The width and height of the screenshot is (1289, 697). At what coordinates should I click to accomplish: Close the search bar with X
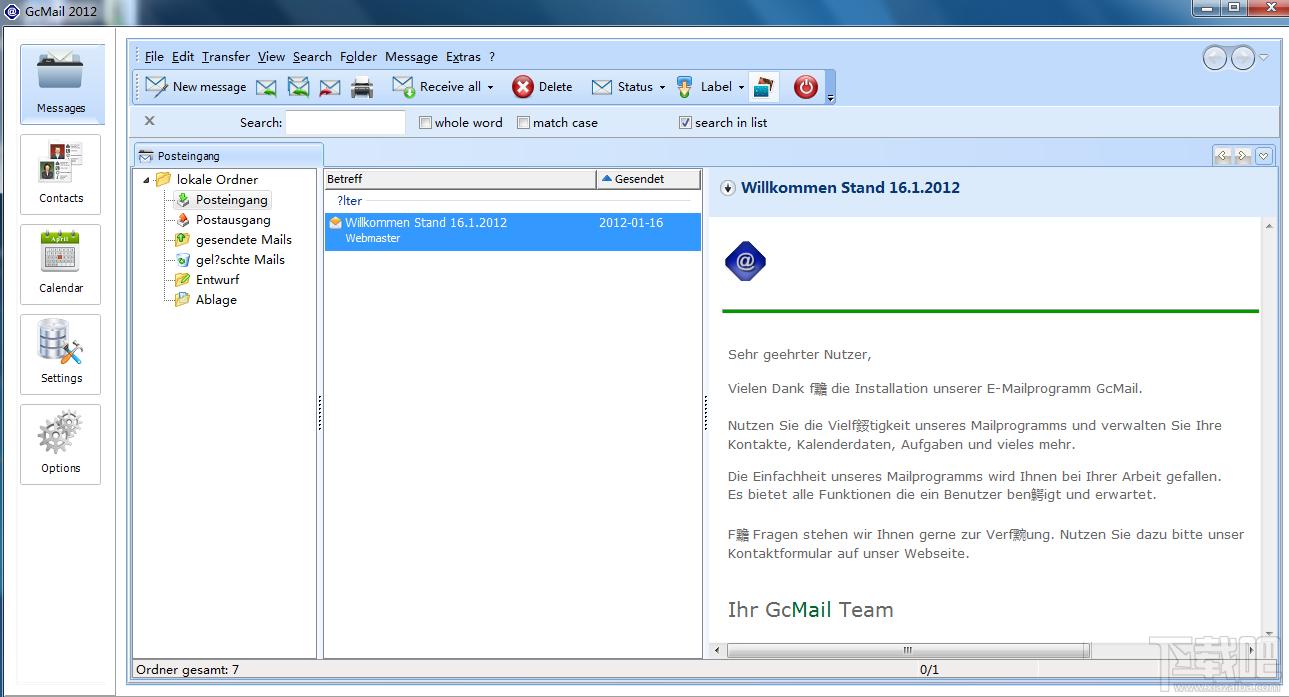[149, 121]
